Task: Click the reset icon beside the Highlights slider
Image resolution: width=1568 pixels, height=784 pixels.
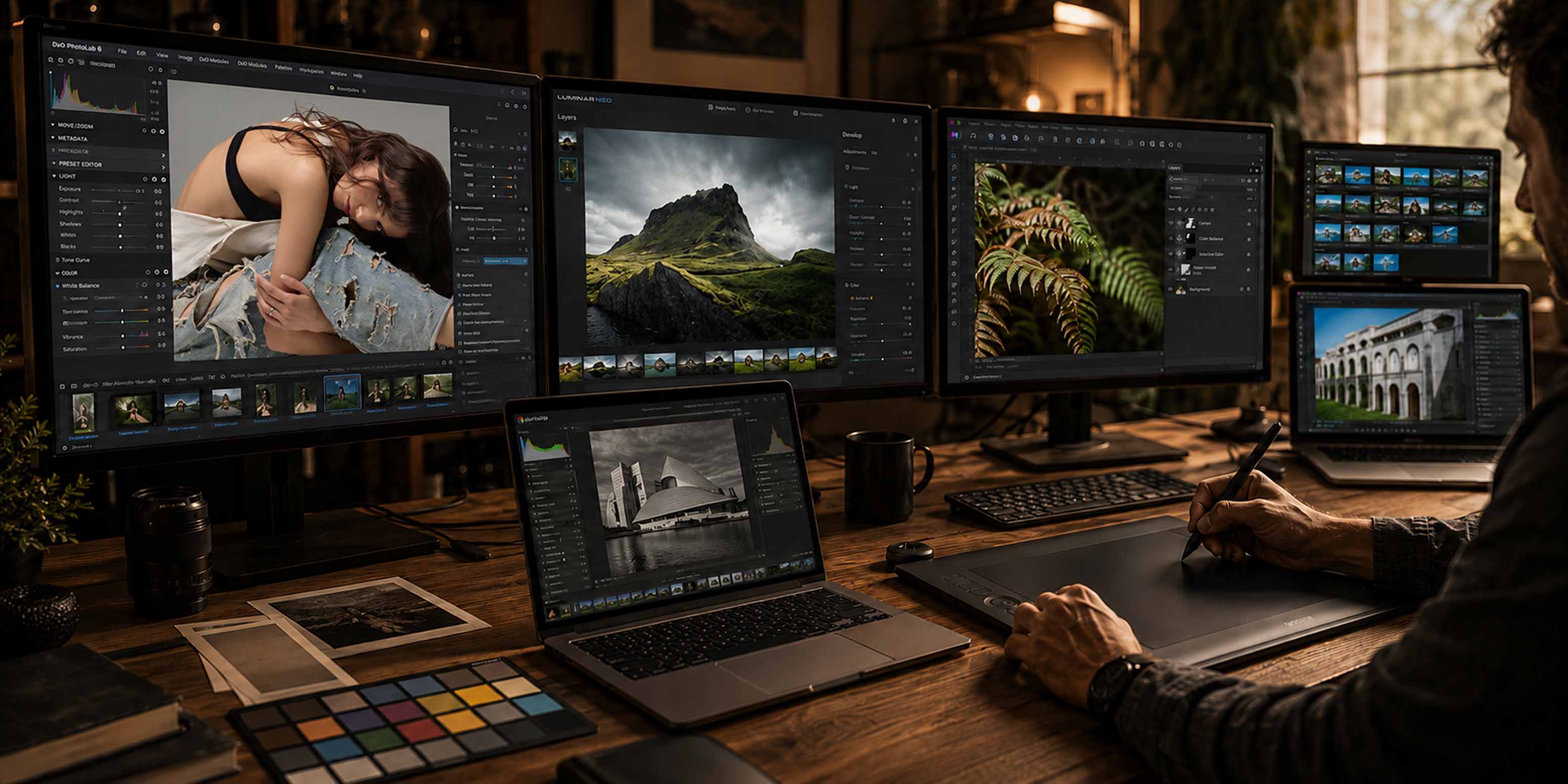Action: click(x=159, y=213)
